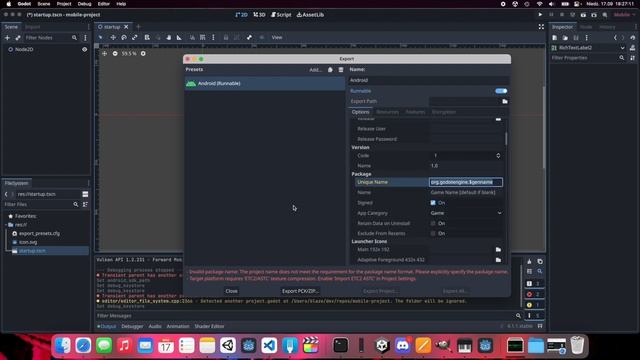Click the Close button in Export dialog
640x360 pixels.
click(x=231, y=291)
